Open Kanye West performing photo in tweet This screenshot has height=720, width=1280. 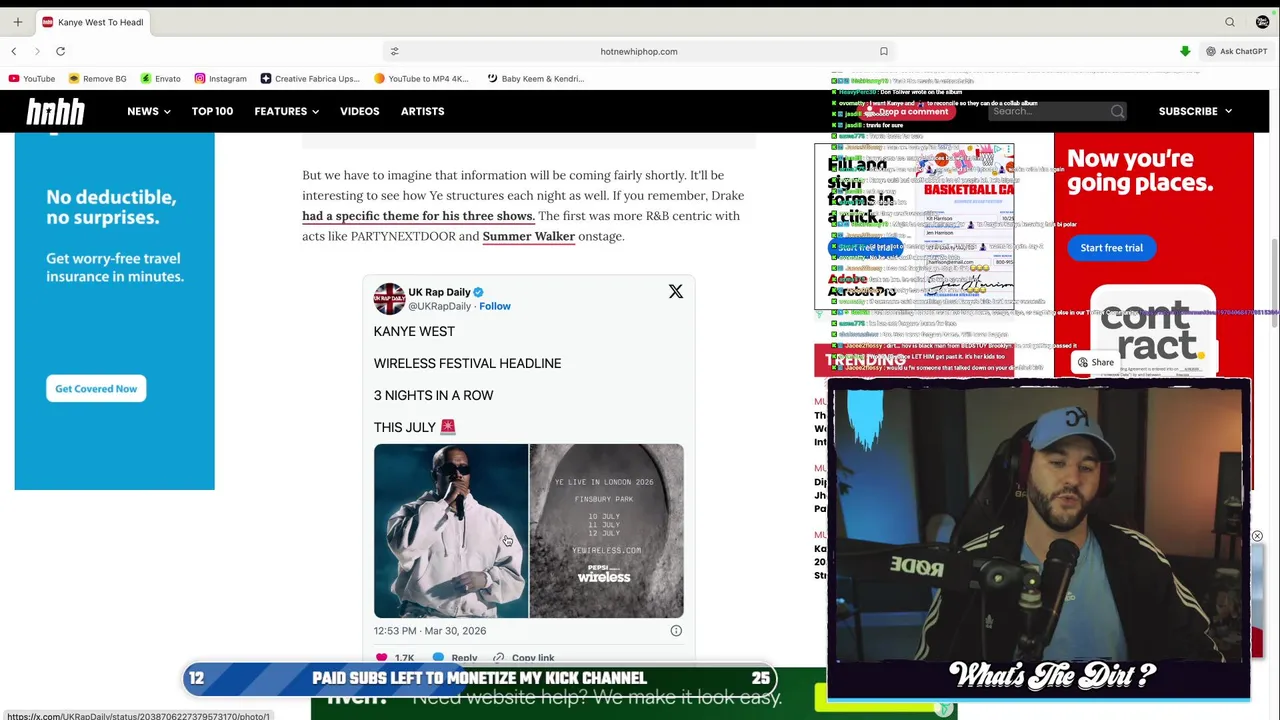[451, 531]
